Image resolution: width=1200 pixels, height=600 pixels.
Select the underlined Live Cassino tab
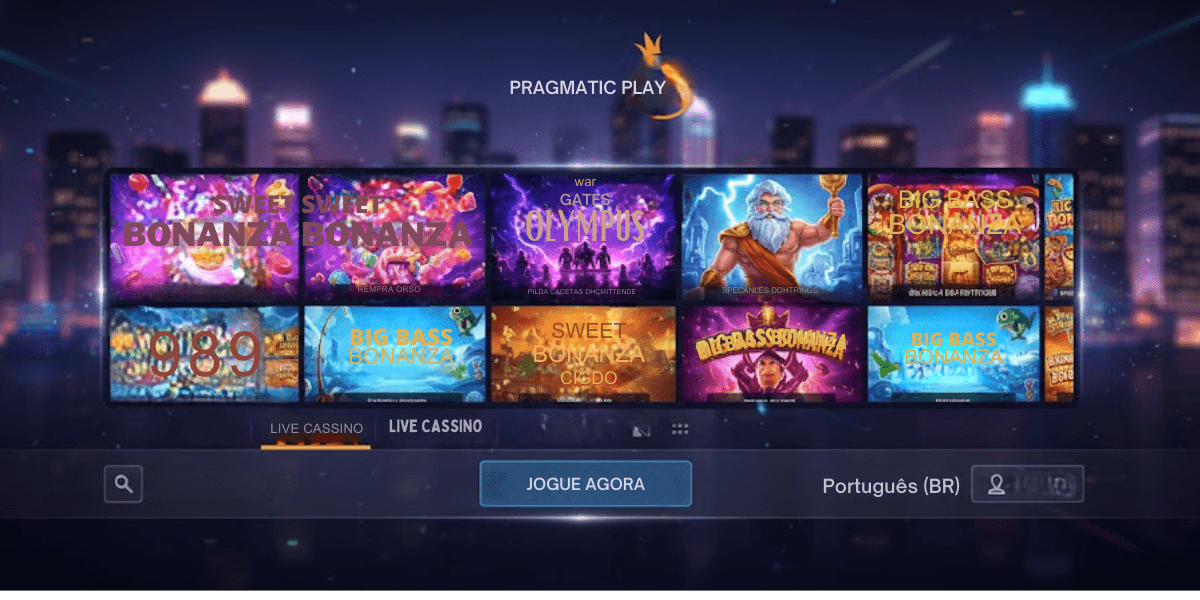[316, 428]
